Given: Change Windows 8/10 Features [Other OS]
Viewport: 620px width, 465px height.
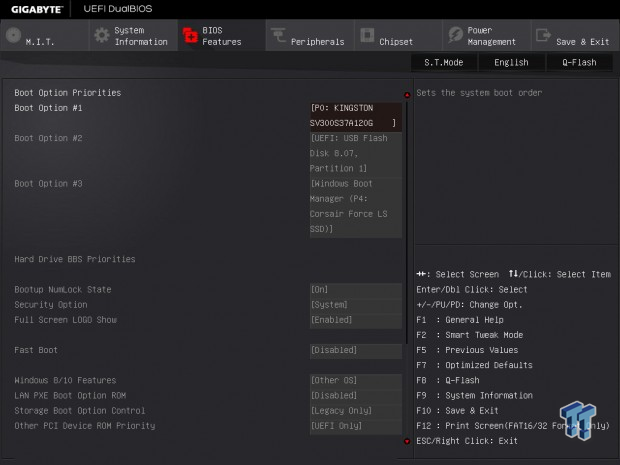Looking at the screenshot, I should pyautogui.click(x=355, y=380).
